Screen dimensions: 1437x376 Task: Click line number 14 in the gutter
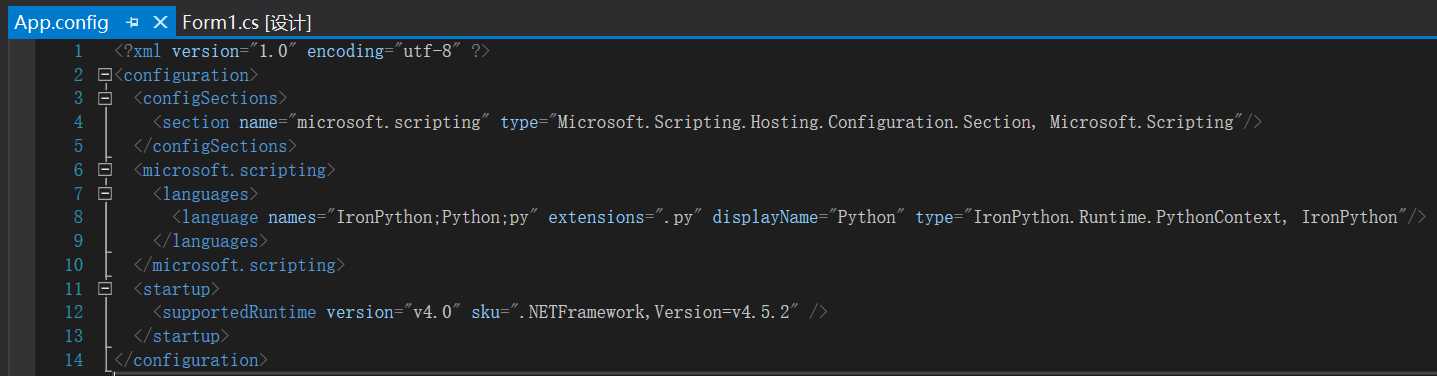(73, 360)
